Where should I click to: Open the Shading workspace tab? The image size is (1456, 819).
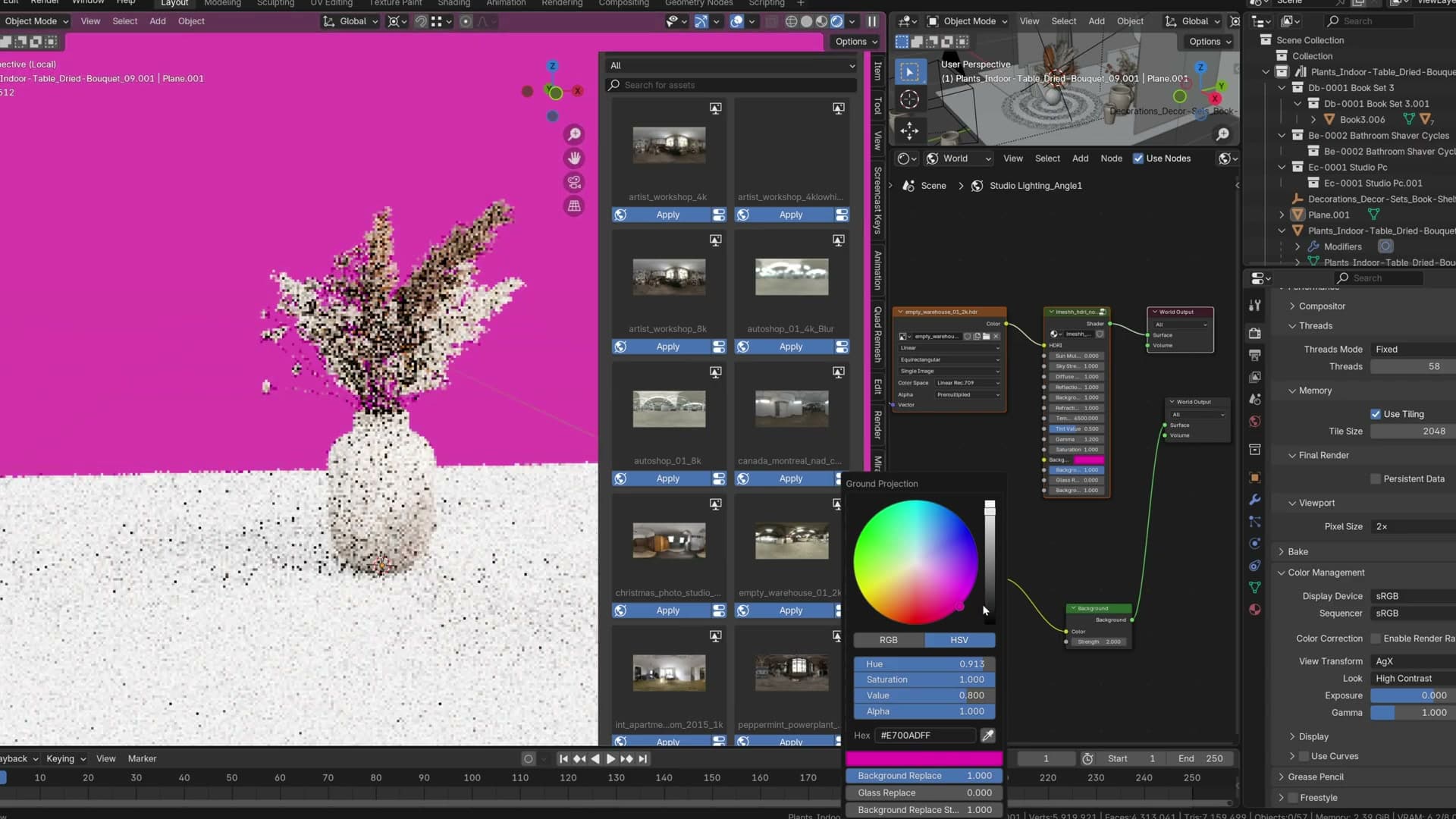[453, 3]
